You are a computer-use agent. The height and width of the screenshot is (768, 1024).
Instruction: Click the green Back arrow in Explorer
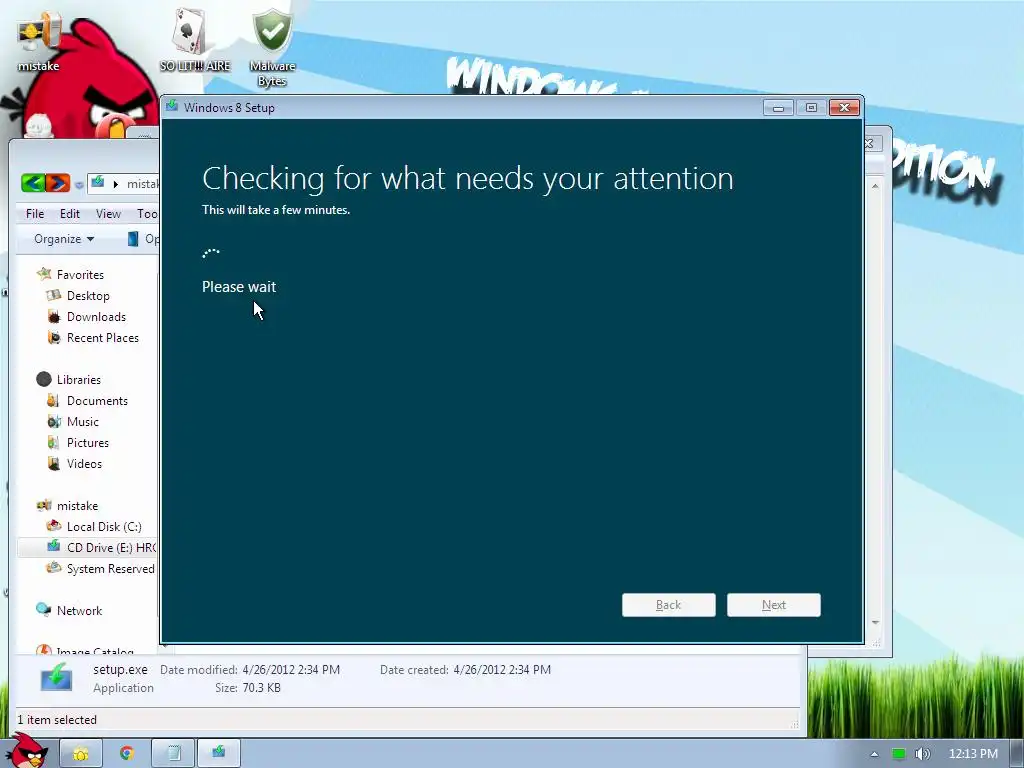tap(33, 183)
